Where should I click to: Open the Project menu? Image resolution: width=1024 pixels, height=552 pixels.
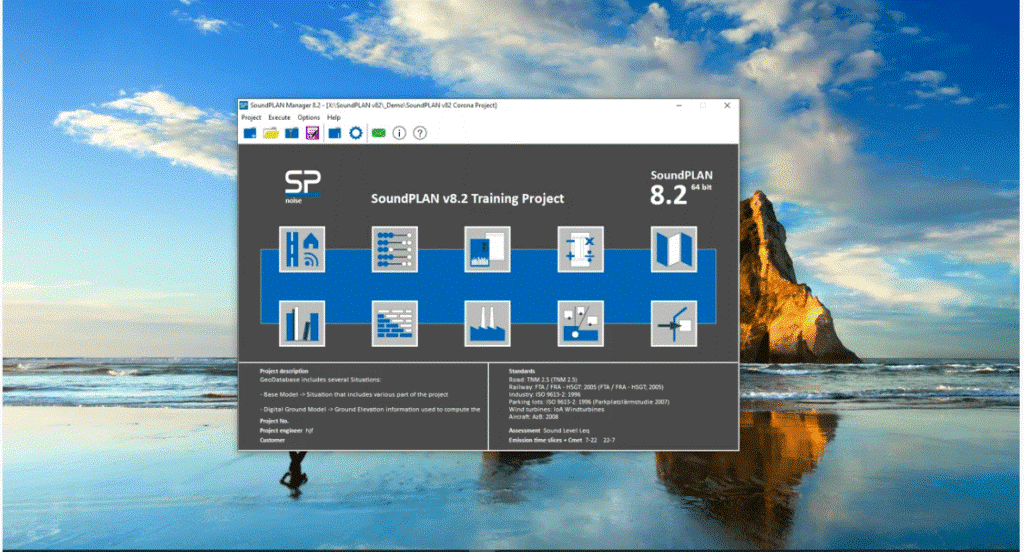pos(251,118)
